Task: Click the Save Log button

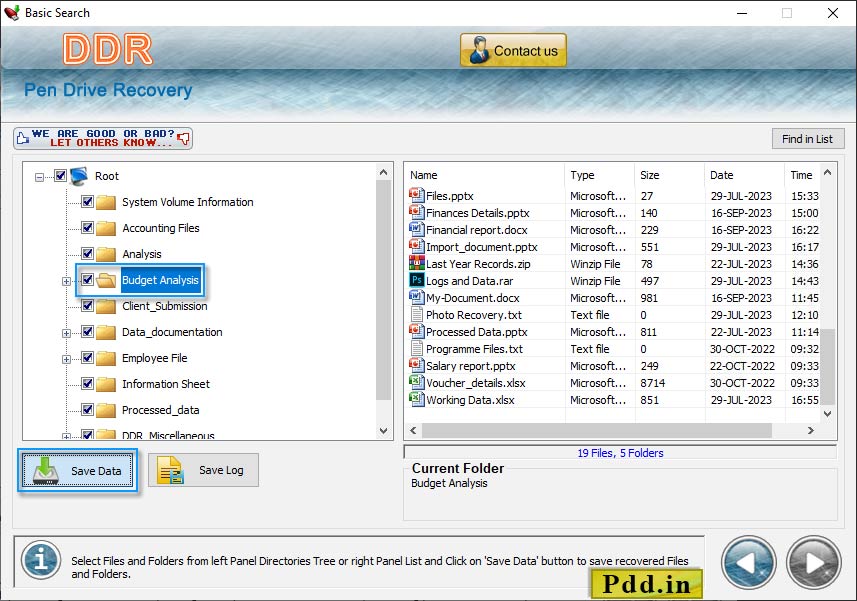Action: click(x=203, y=470)
